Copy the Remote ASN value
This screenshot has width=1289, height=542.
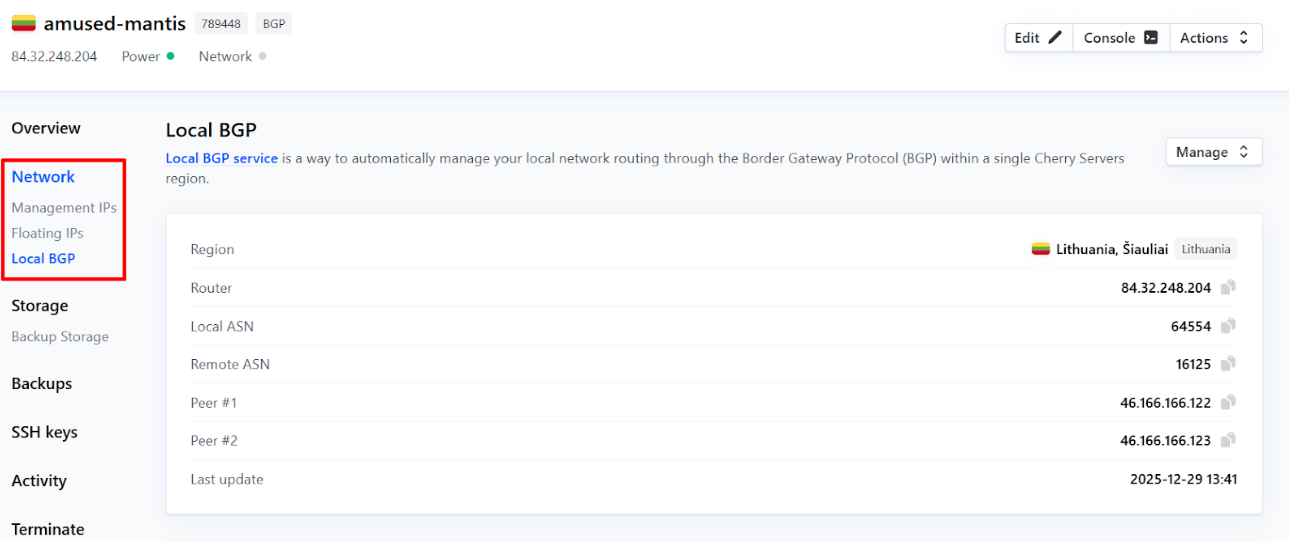[1228, 364]
